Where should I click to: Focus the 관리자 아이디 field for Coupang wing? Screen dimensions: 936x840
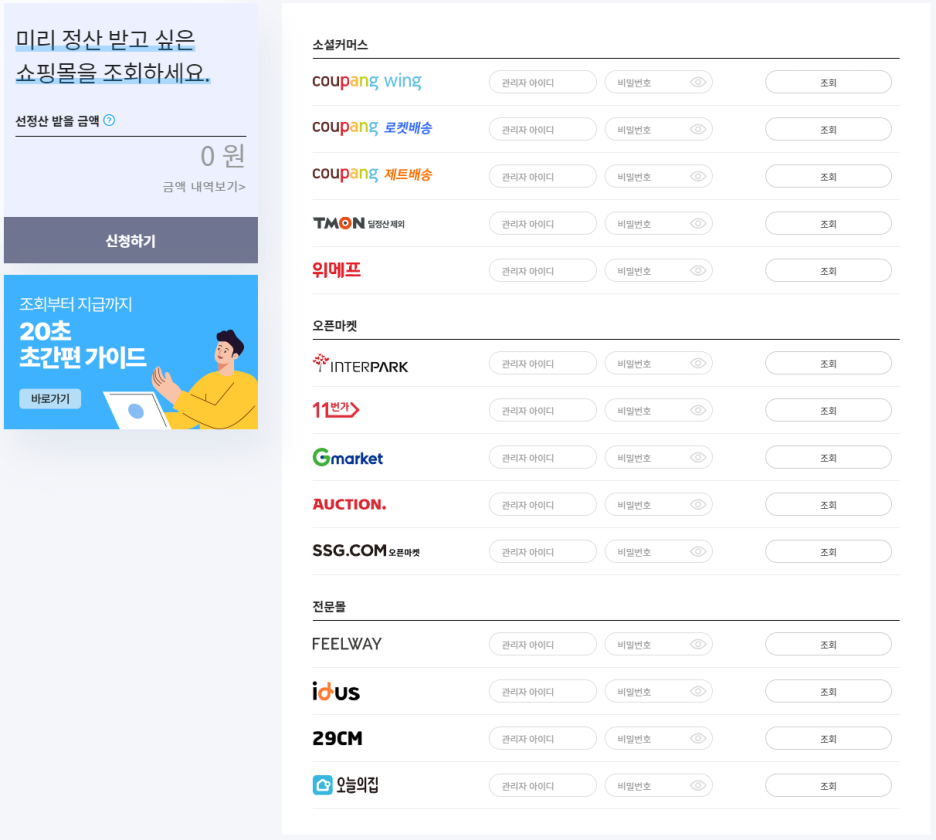[543, 82]
